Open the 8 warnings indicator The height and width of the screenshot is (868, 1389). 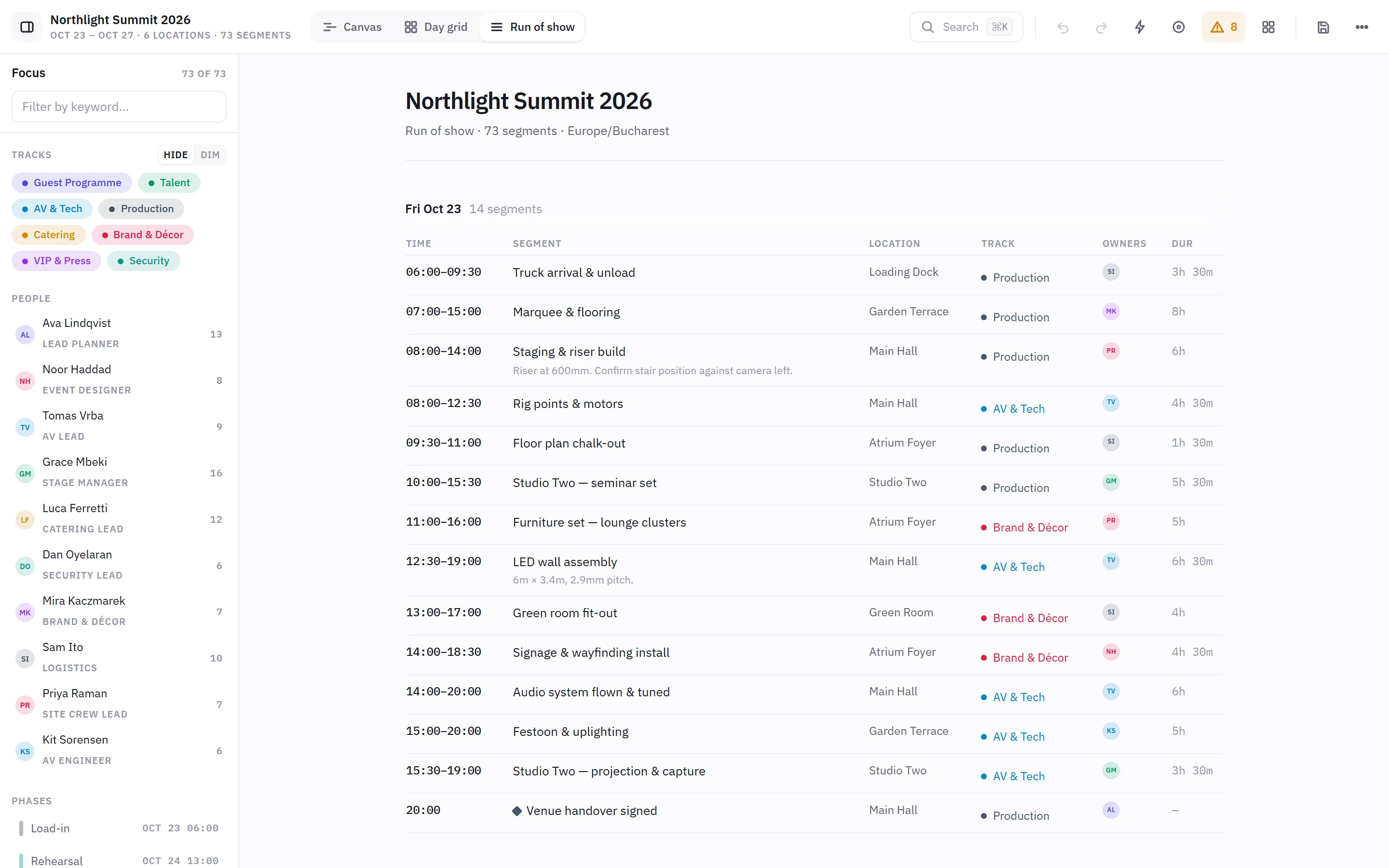pos(1224,27)
